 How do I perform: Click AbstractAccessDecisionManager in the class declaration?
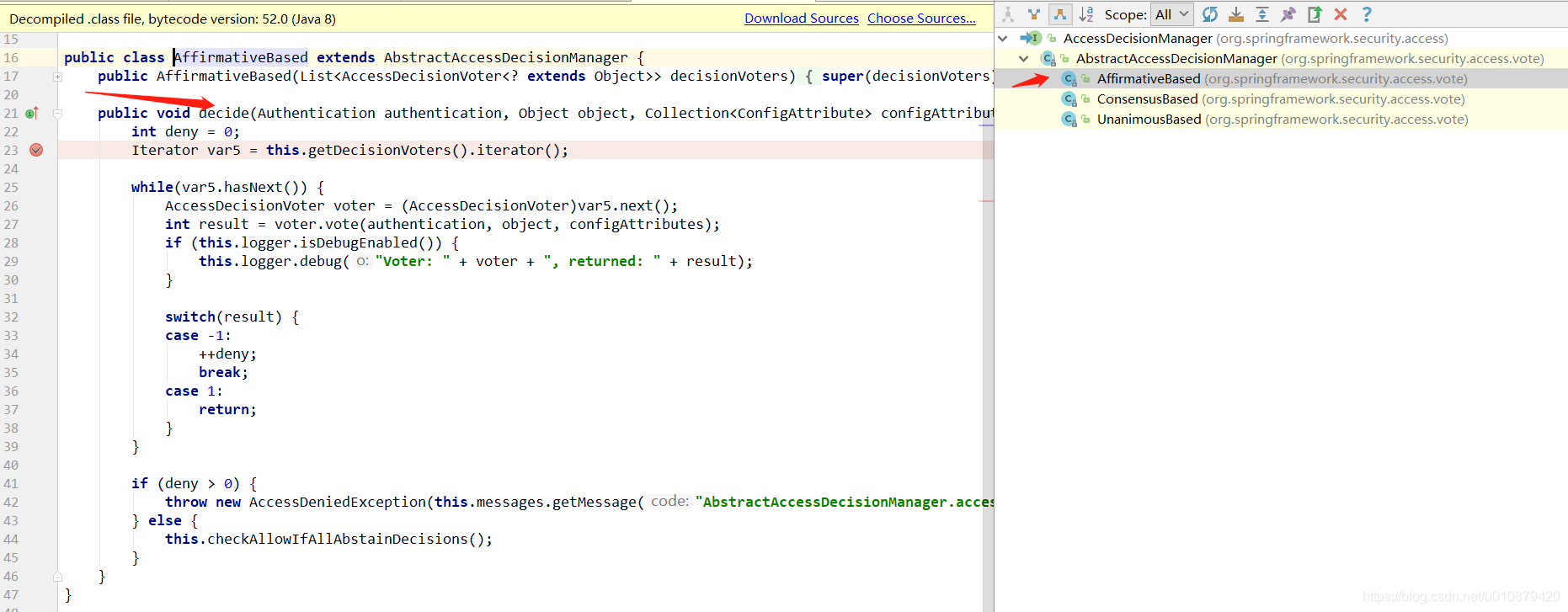tap(505, 57)
